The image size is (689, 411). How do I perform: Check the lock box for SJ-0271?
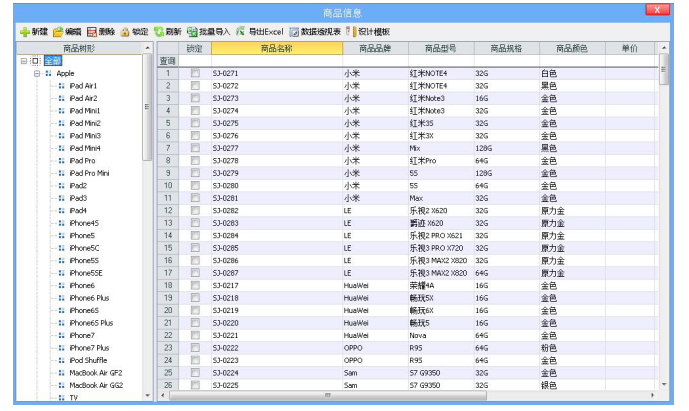coord(195,74)
